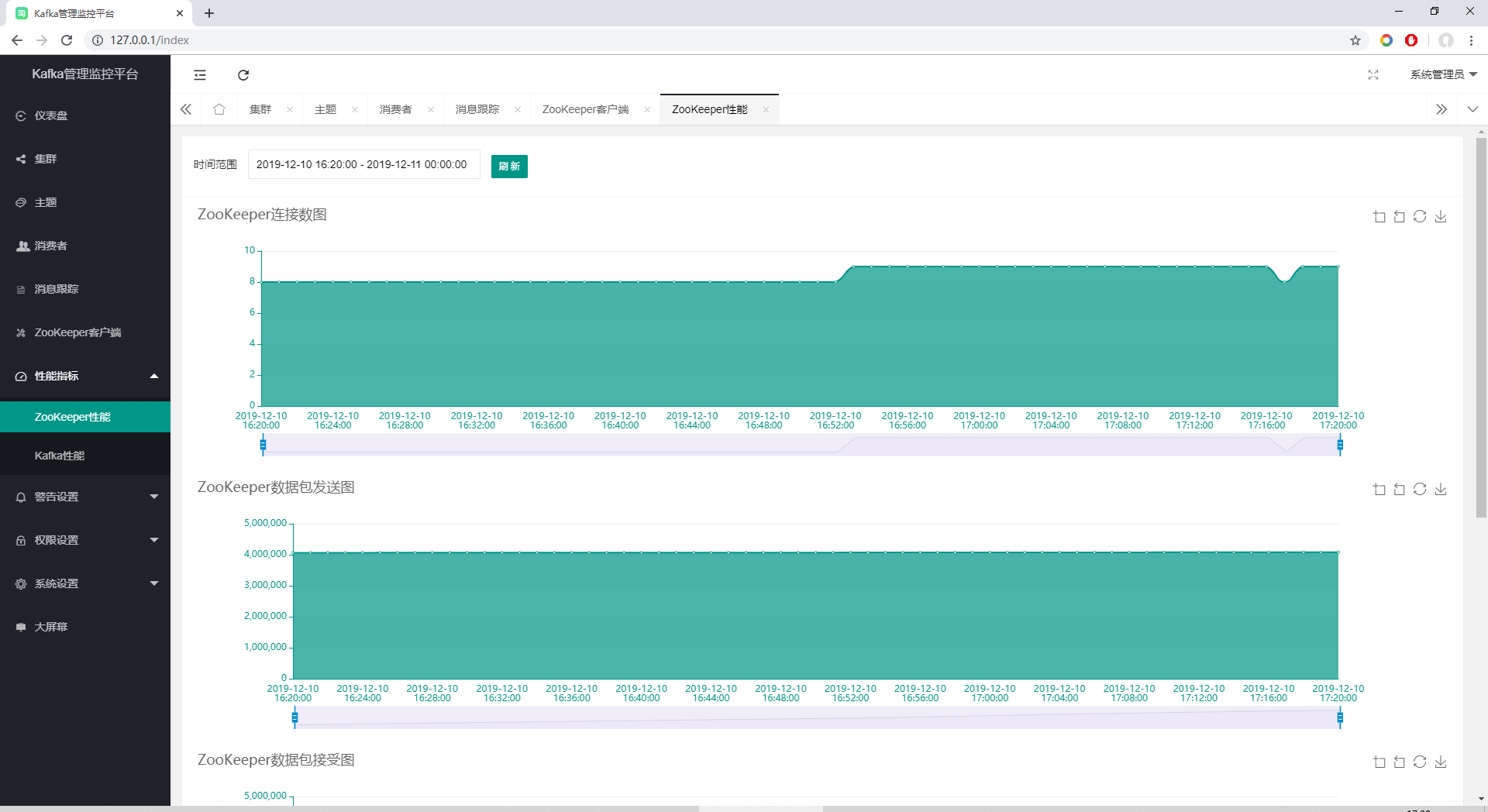The width and height of the screenshot is (1488, 812).
Task: Enter fullscreen mode via expand icon
Action: (x=1373, y=74)
